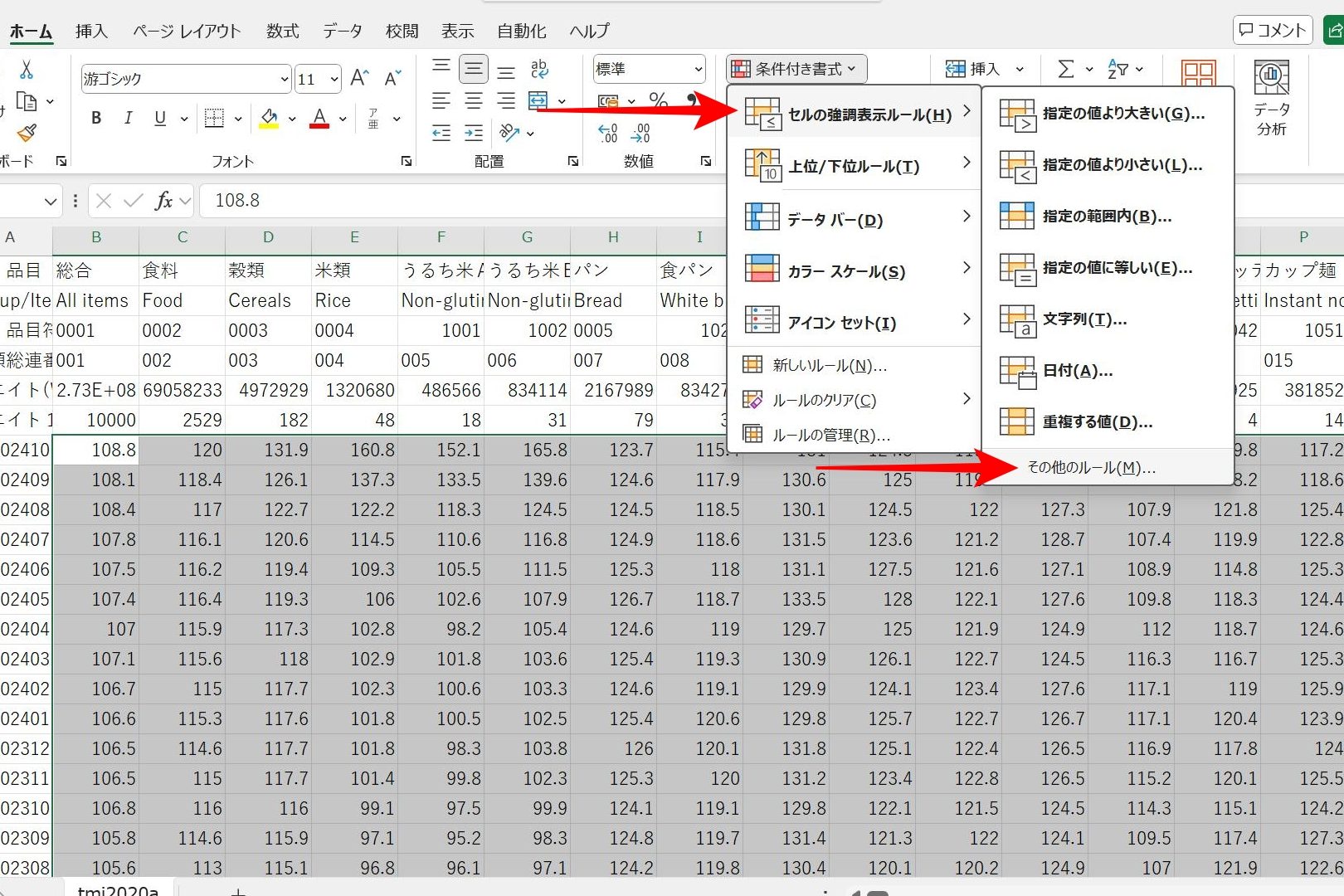Open the 条件付き書式 dropdown button

[796, 69]
